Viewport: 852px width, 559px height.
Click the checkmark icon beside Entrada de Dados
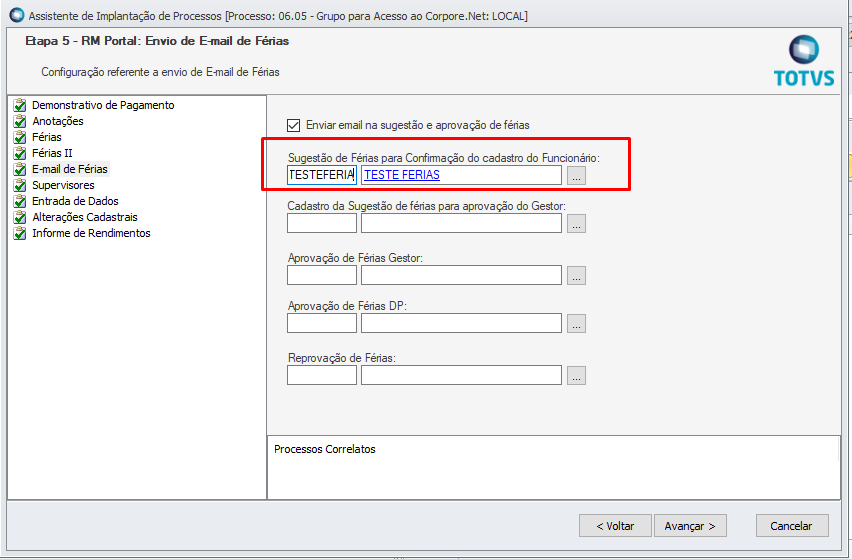click(20, 200)
